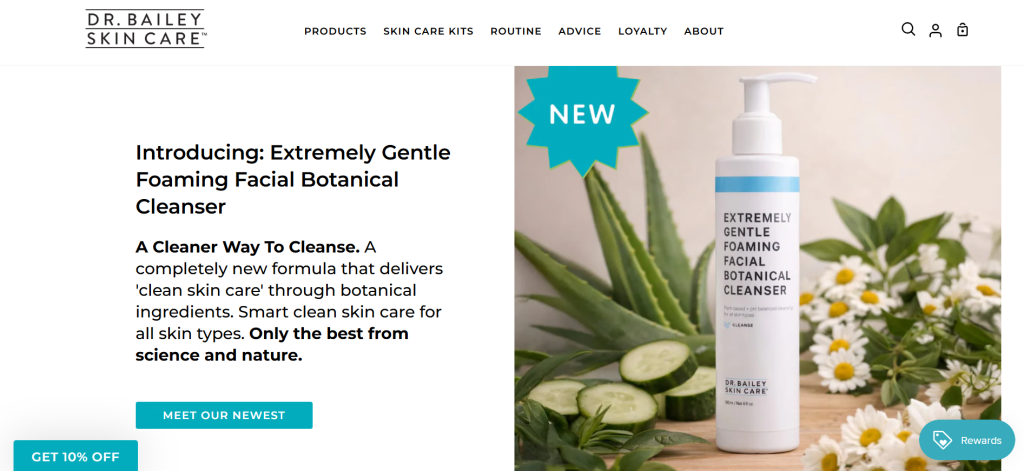The width and height of the screenshot is (1024, 471).
Task: Click the Meet Our Newest button
Action: (224, 415)
